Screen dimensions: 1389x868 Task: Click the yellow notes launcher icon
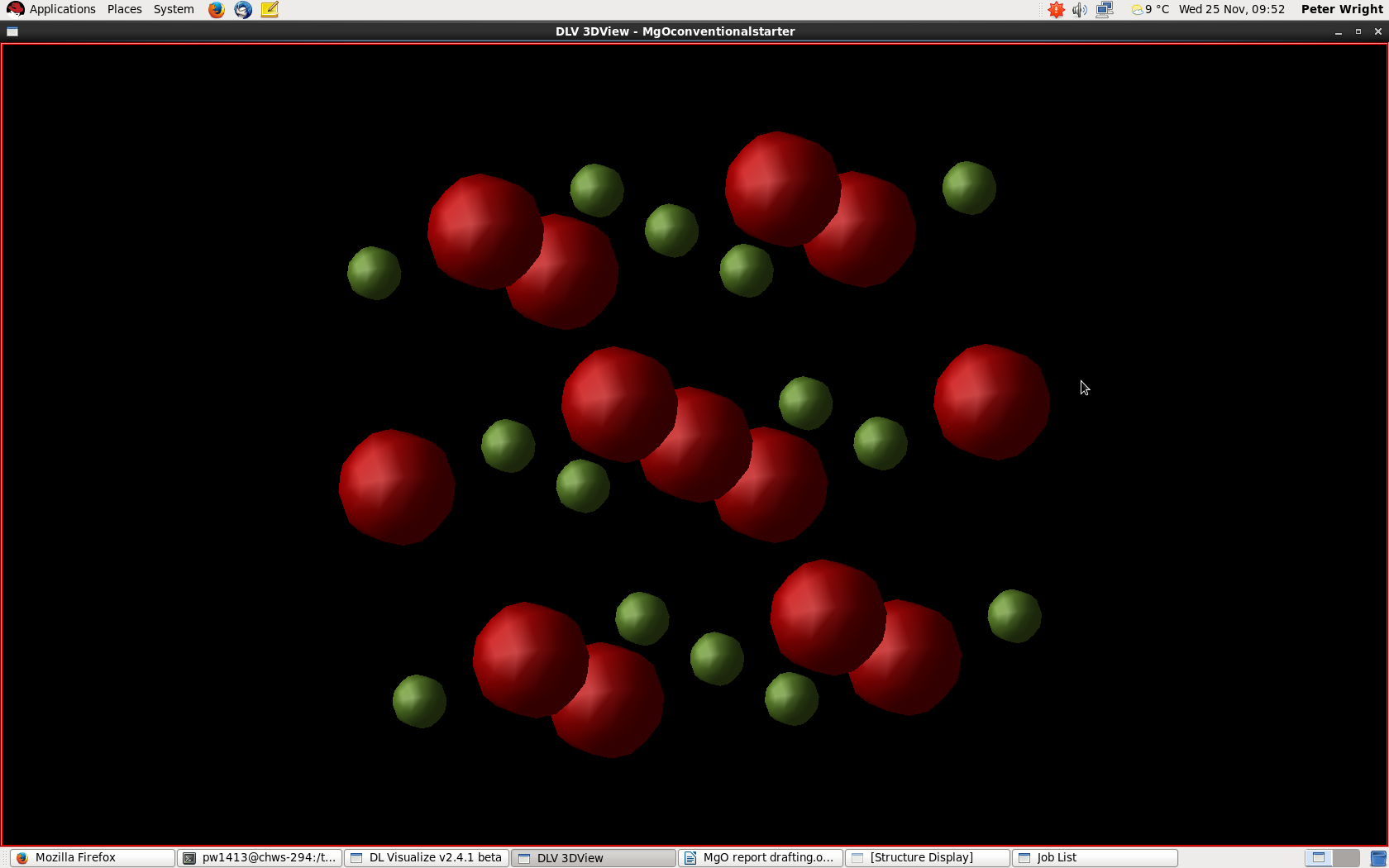click(270, 10)
